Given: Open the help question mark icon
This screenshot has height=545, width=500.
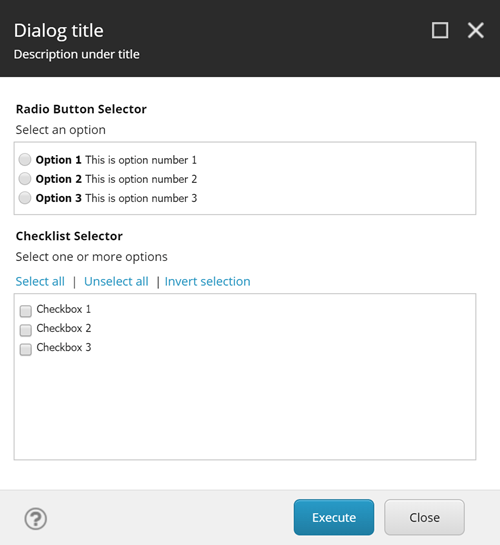Looking at the screenshot, I should point(35,519).
